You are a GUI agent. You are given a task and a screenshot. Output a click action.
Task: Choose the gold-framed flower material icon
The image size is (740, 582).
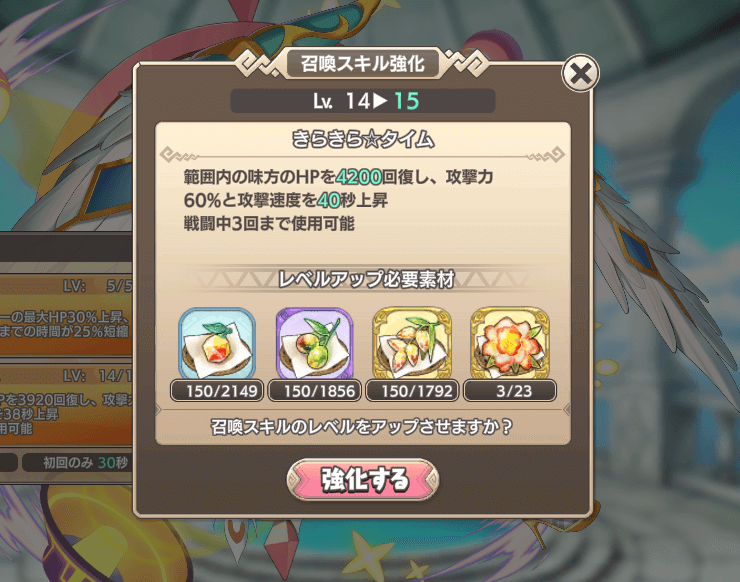510,343
